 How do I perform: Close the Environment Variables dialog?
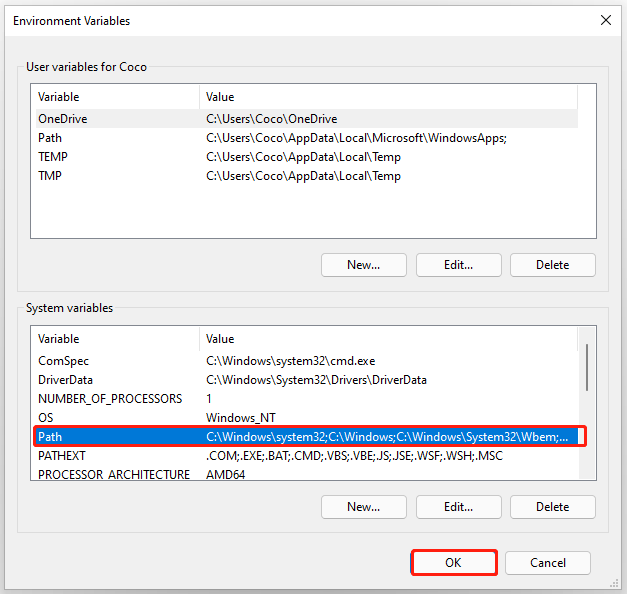click(606, 20)
